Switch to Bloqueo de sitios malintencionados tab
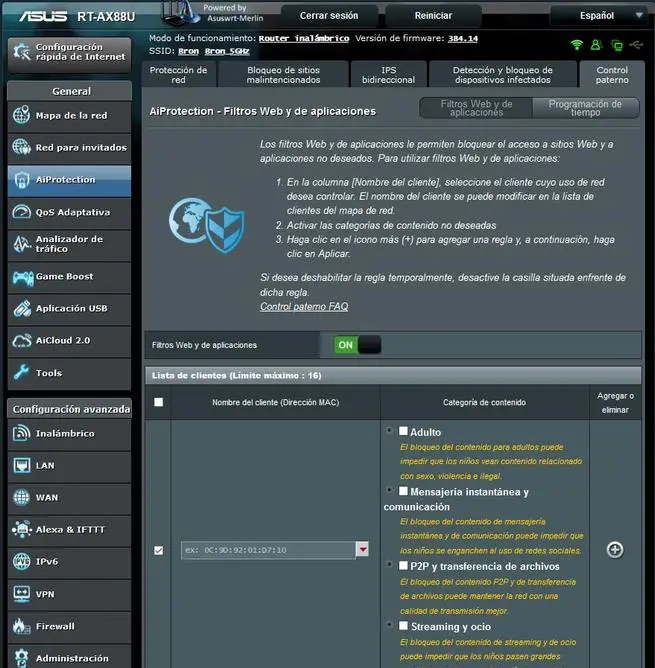This screenshot has width=655, height=668. [283, 75]
